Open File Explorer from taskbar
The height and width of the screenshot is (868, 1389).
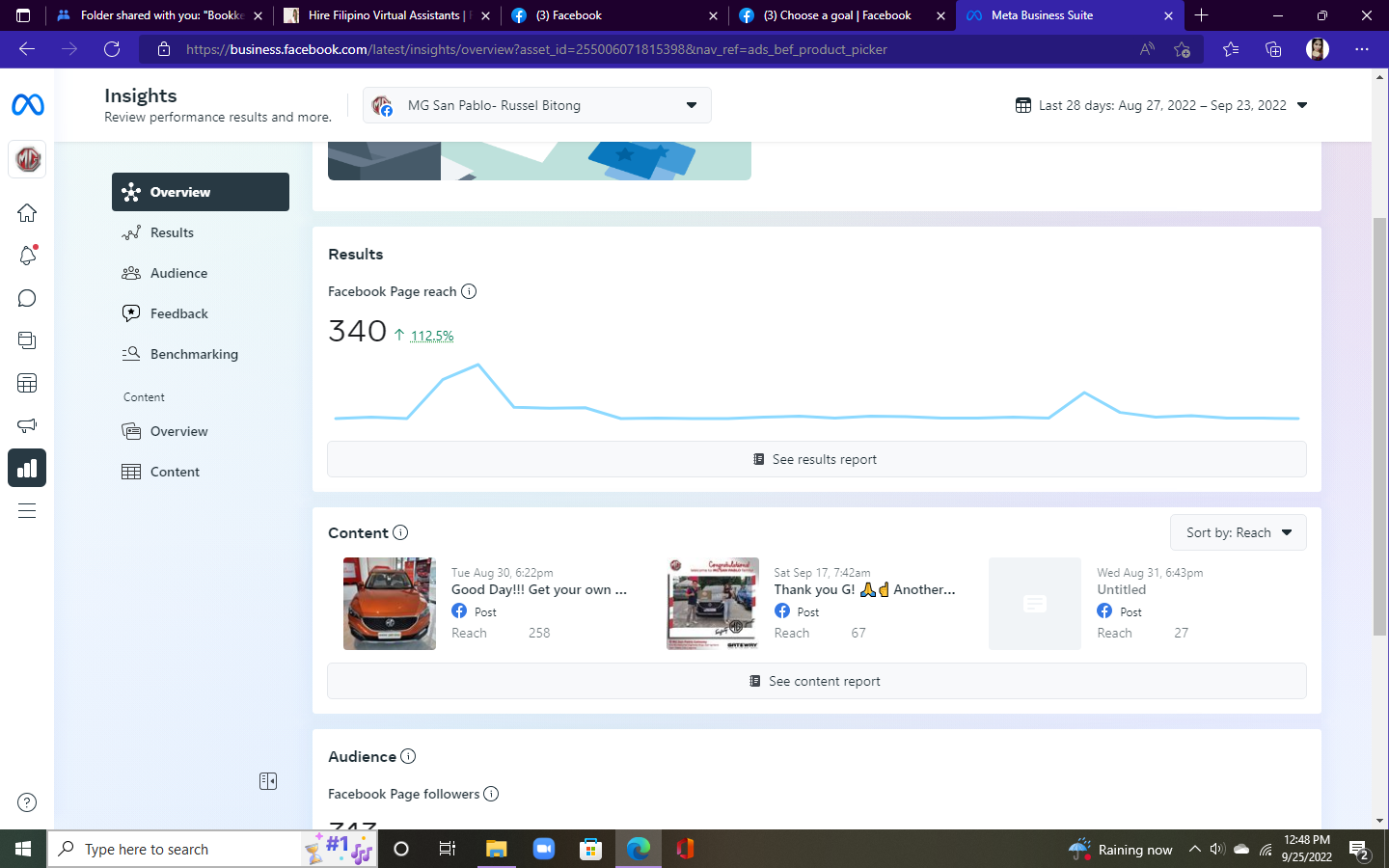496,850
